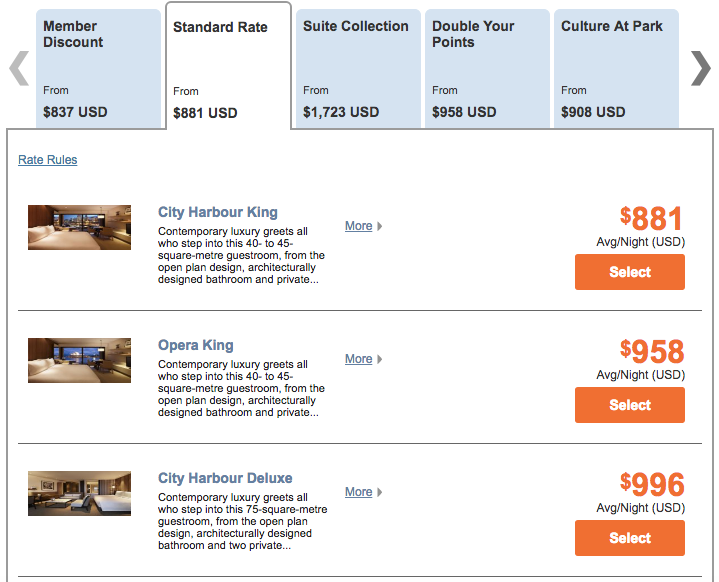View the City Harbour Deluxe room photo

(79, 493)
